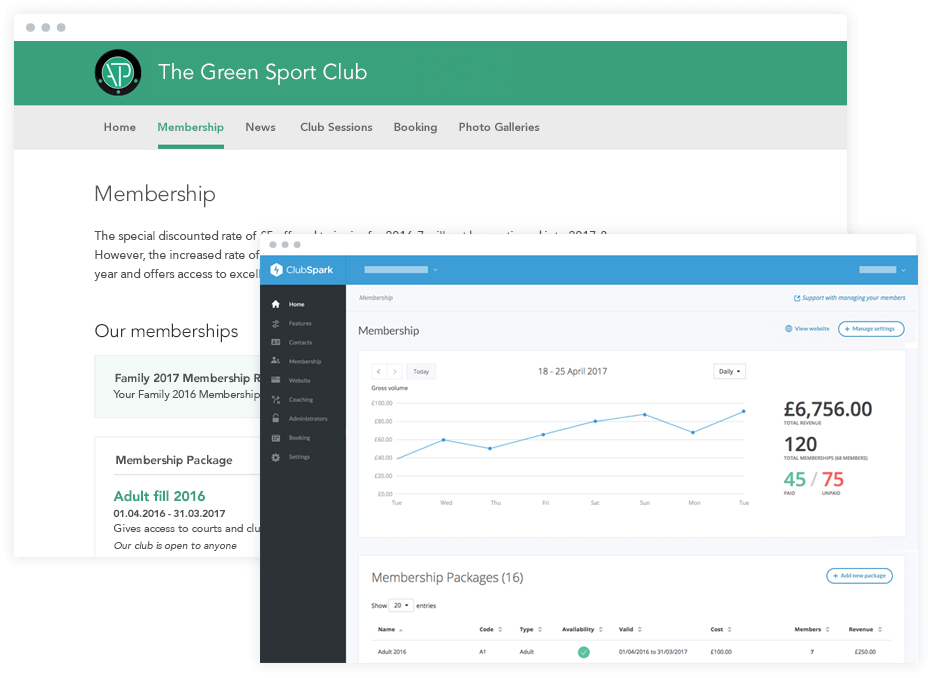Go to the previous date range arrow
933x678 pixels.
pyautogui.click(x=379, y=371)
